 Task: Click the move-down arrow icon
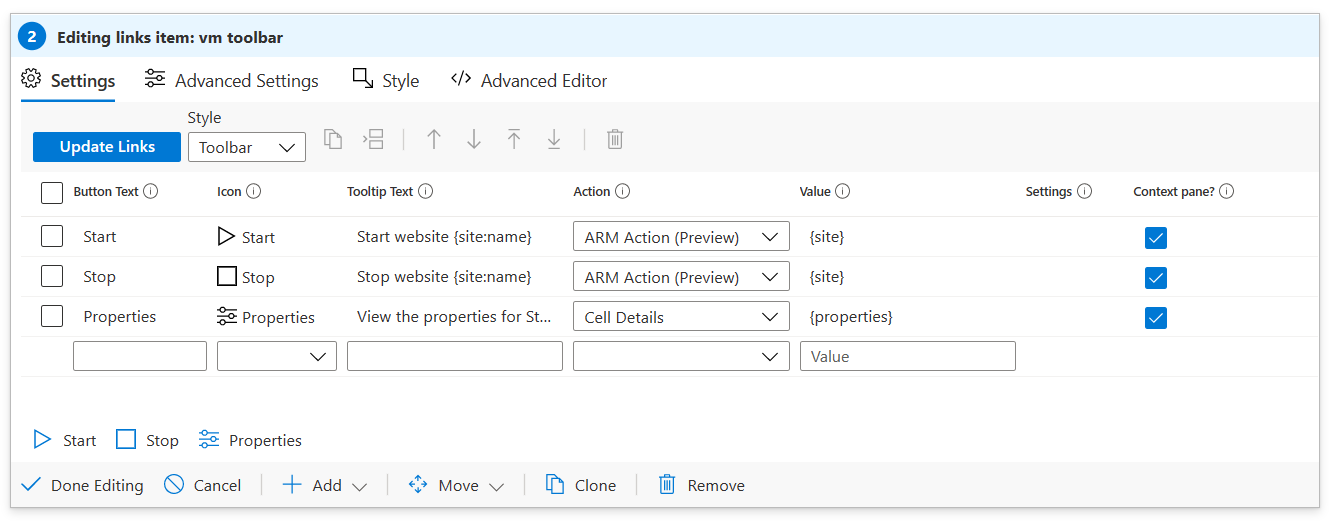click(474, 139)
